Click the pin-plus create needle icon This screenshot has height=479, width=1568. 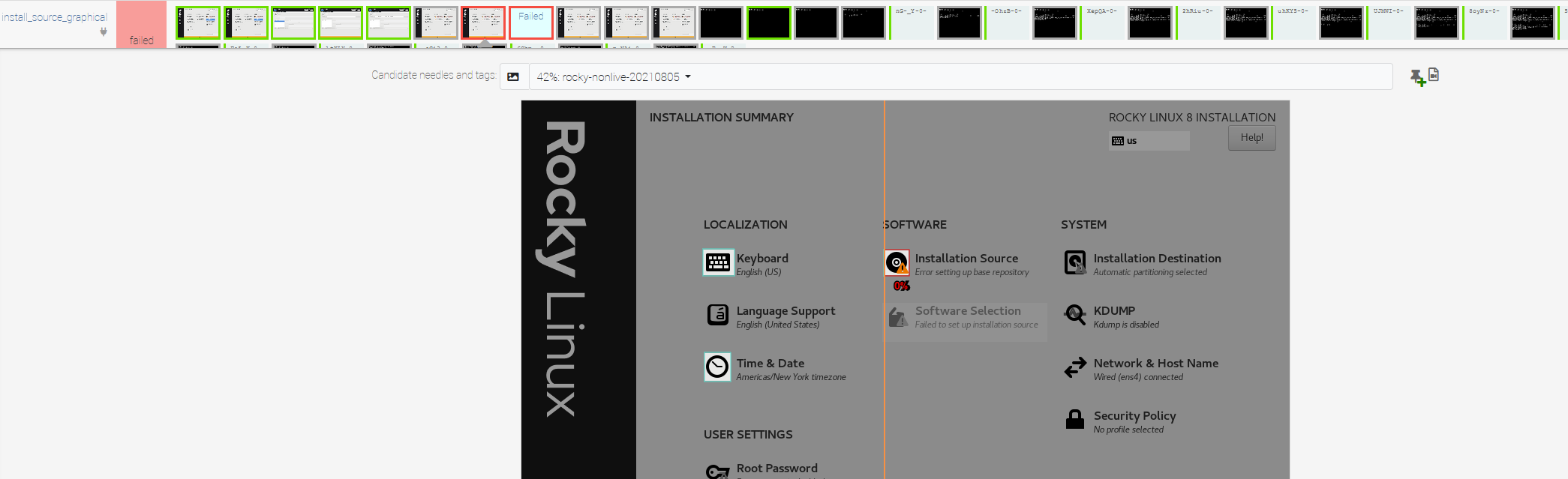tap(1417, 77)
